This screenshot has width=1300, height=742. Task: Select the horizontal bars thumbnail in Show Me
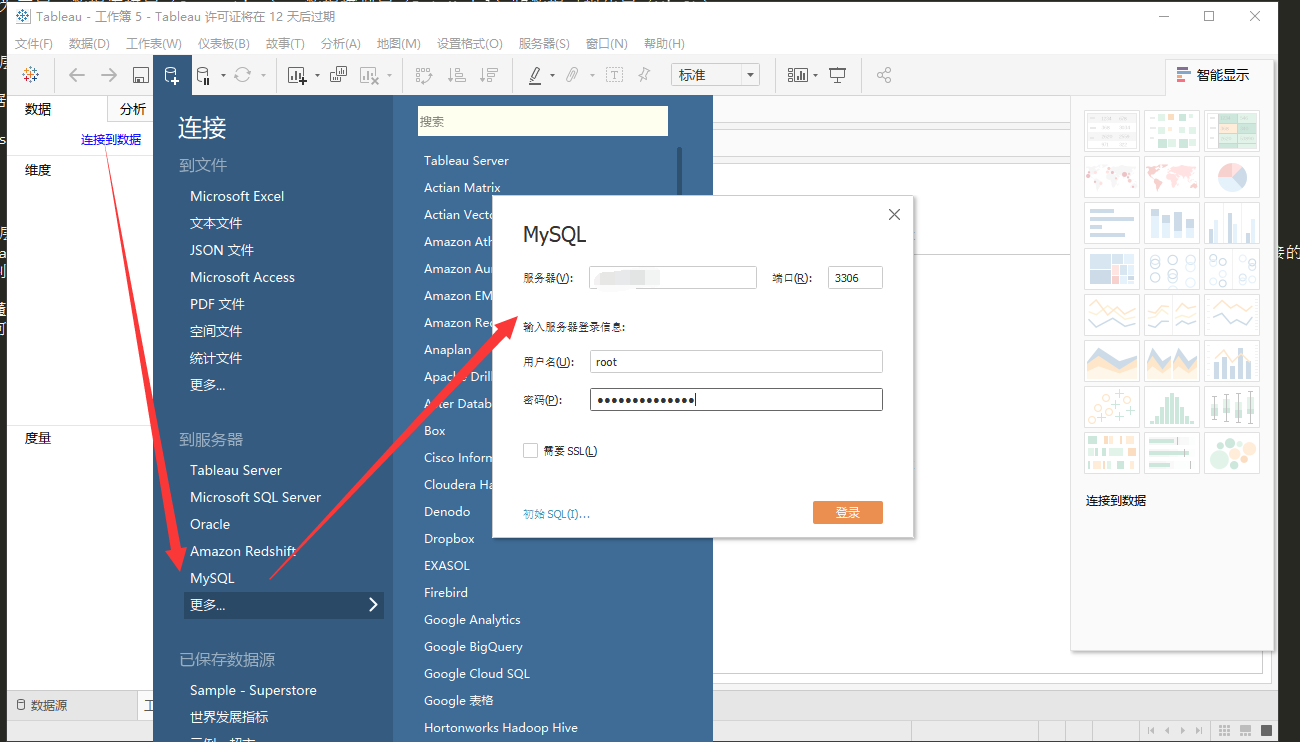(x=1112, y=223)
